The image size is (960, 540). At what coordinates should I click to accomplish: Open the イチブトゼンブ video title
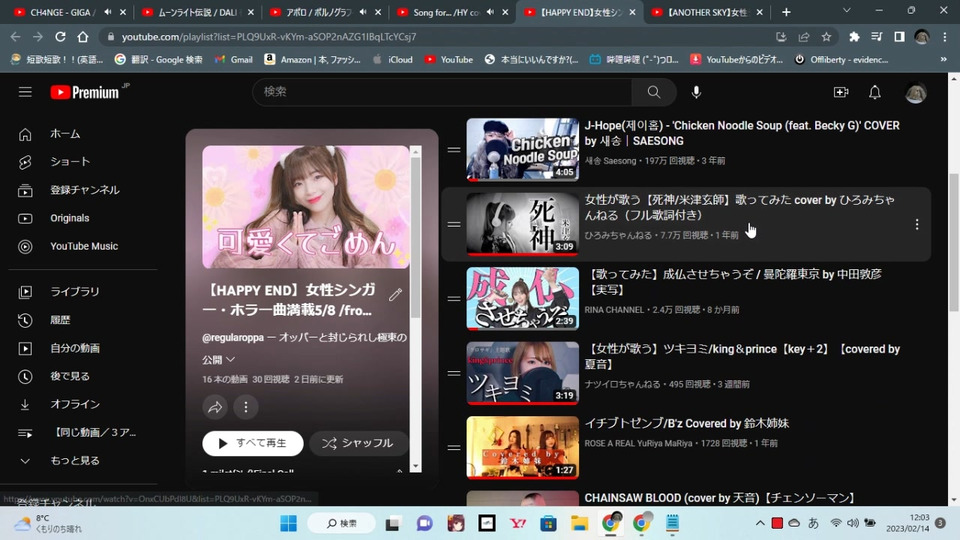686,424
